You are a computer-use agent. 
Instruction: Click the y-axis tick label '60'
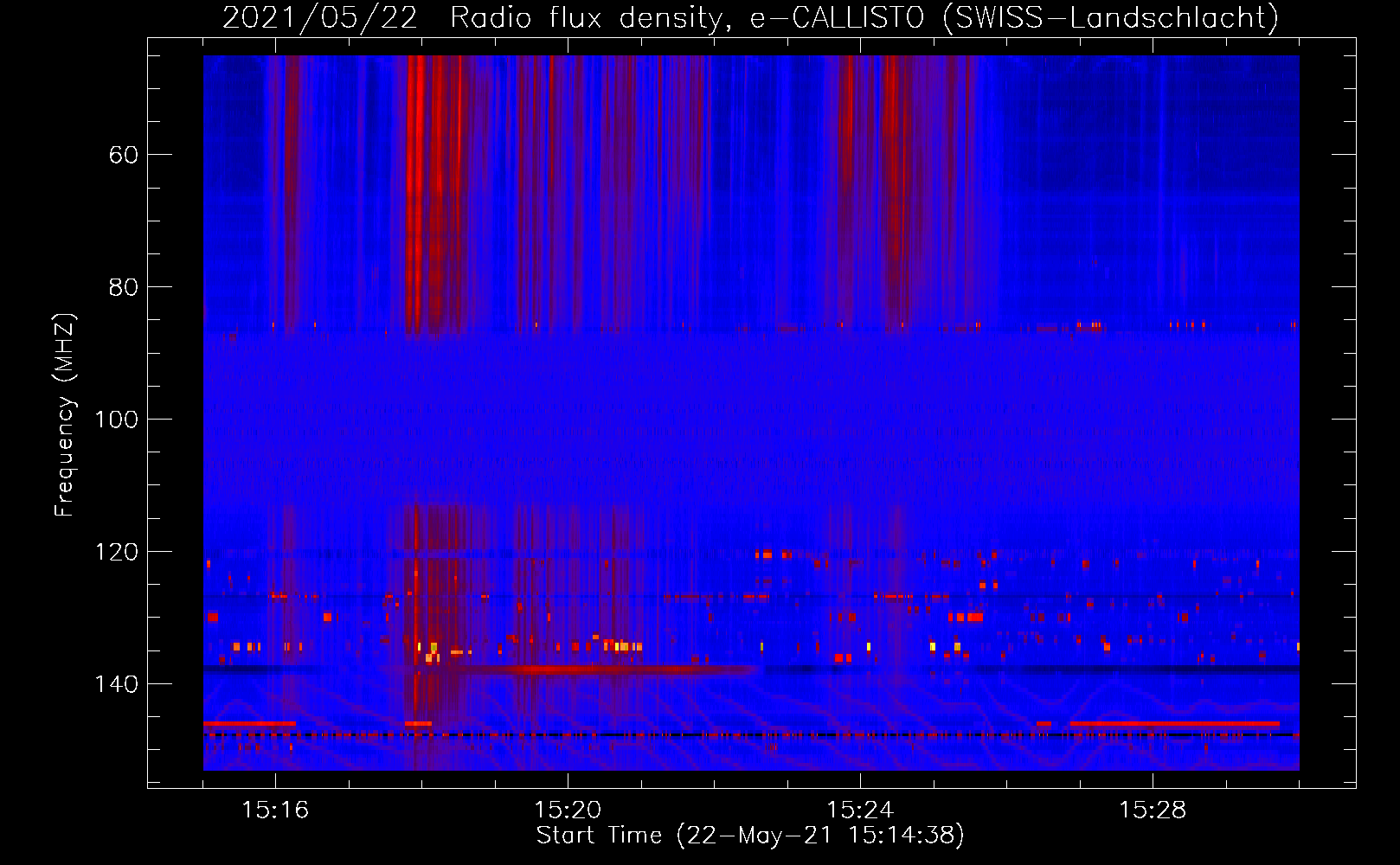pos(124,155)
